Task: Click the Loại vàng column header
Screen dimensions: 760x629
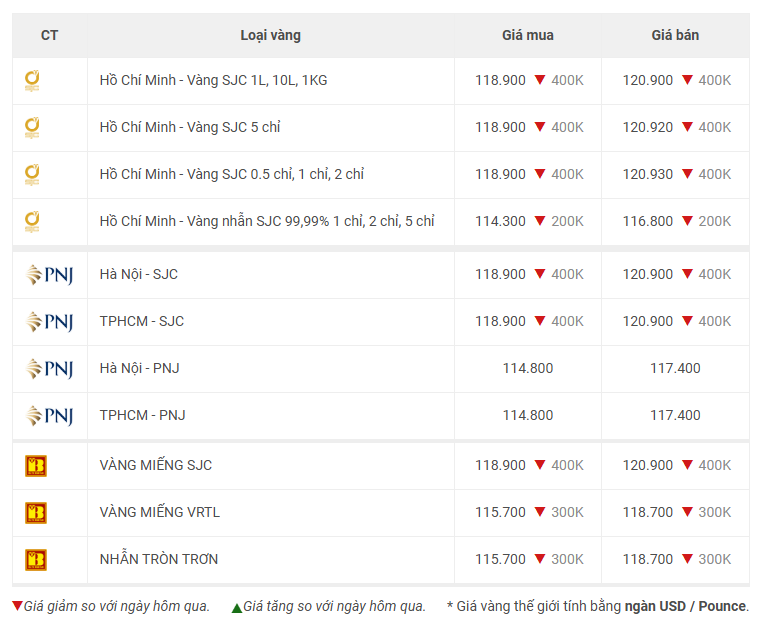Action: pyautogui.click(x=270, y=35)
